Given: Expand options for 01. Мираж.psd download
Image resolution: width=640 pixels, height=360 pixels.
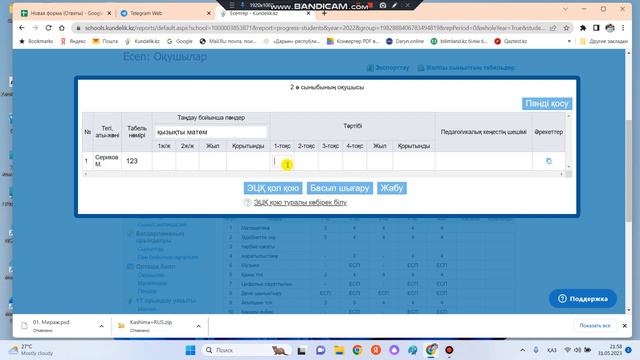Looking at the screenshot, I should click(101, 326).
